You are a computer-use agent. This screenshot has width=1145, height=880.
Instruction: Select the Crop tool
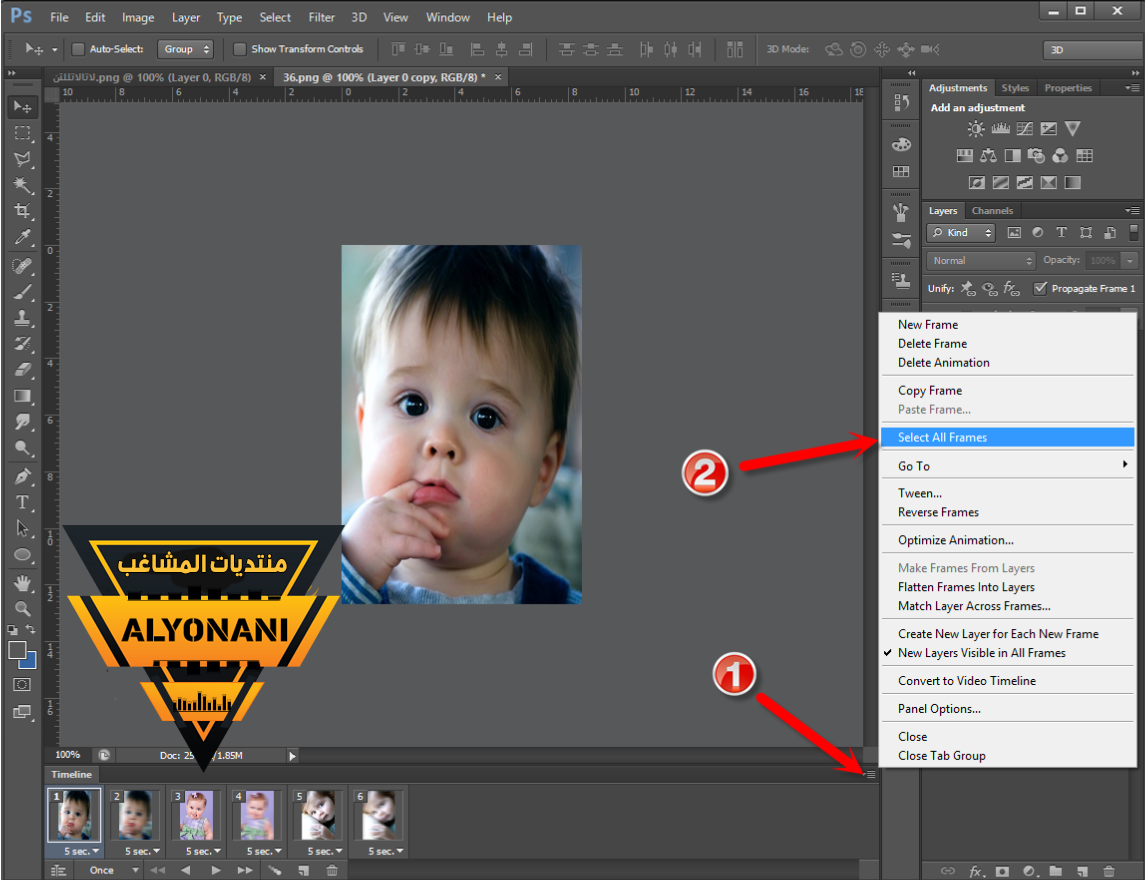[x=22, y=211]
